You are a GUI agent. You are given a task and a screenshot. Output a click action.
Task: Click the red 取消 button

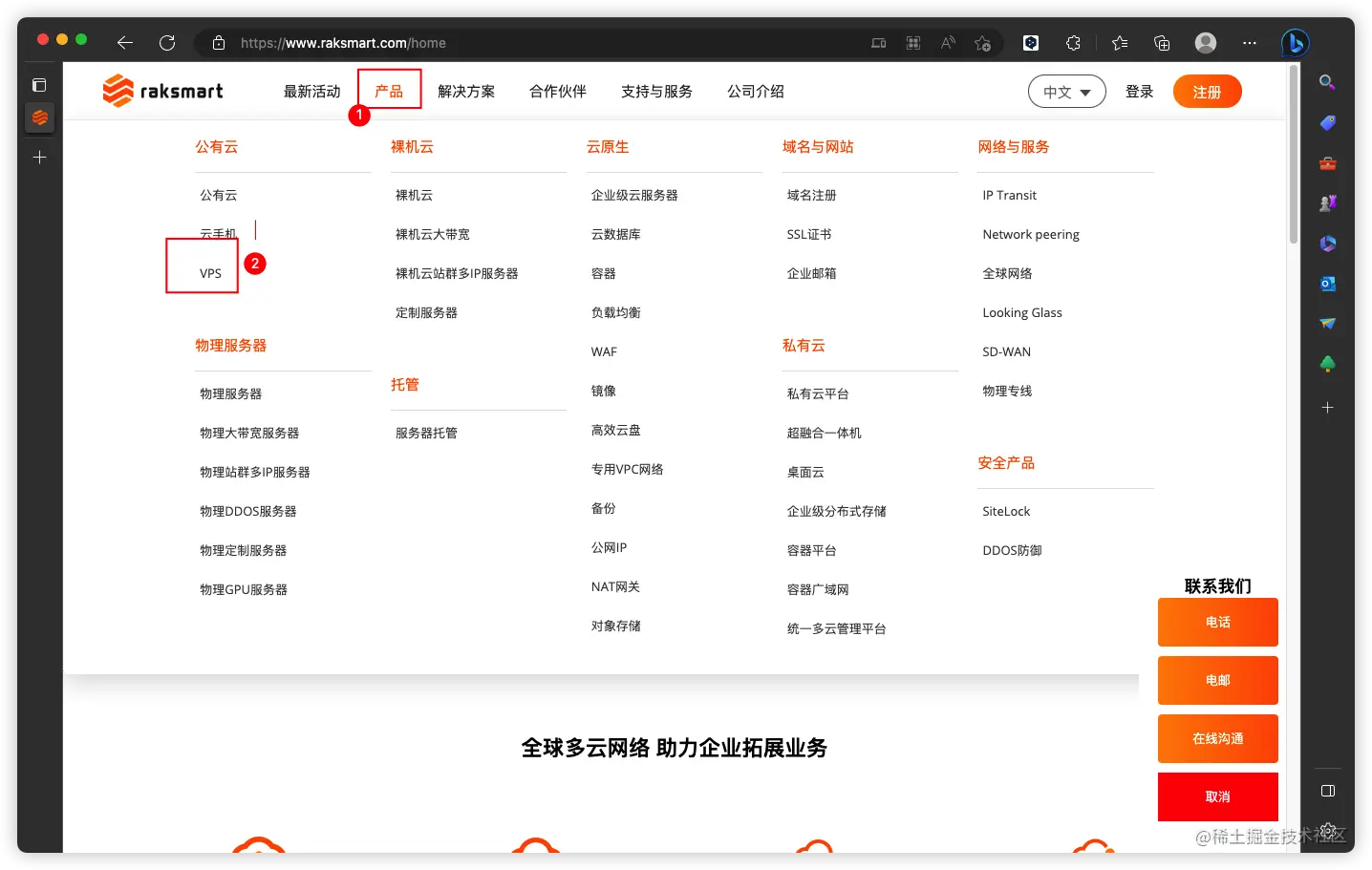[1217, 796]
